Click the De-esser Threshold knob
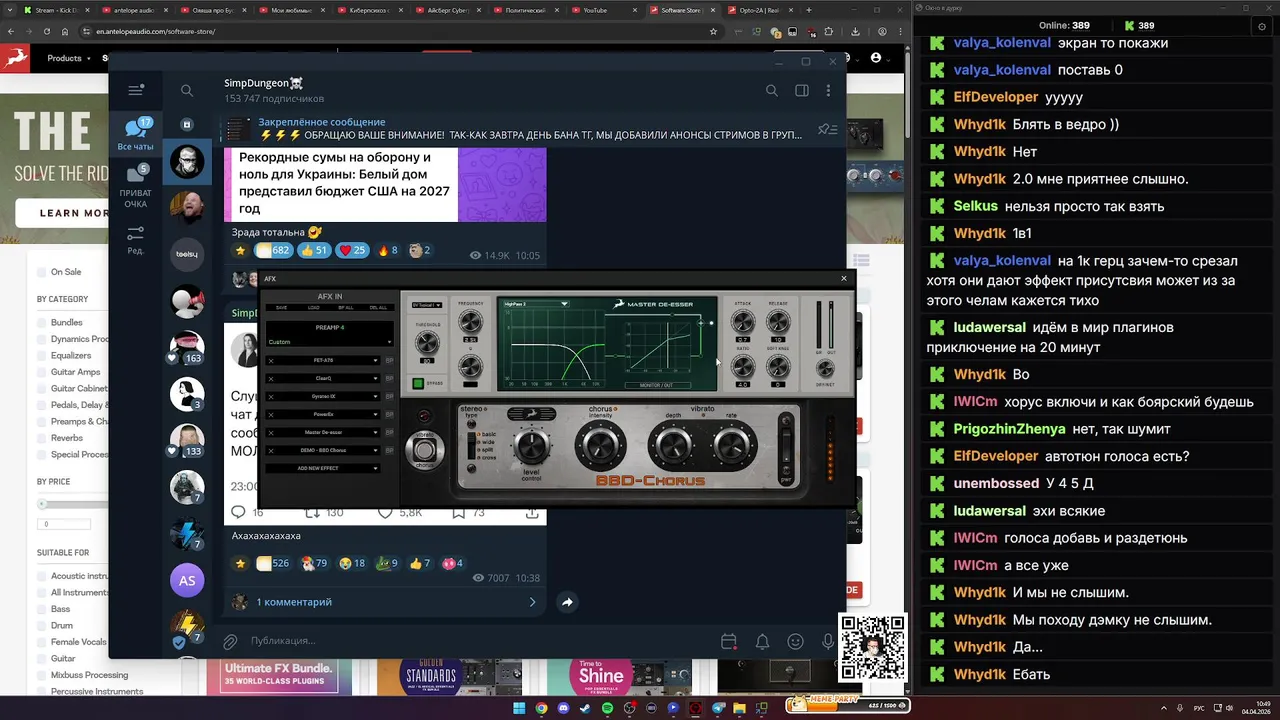Image resolution: width=1280 pixels, height=720 pixels. (x=427, y=342)
